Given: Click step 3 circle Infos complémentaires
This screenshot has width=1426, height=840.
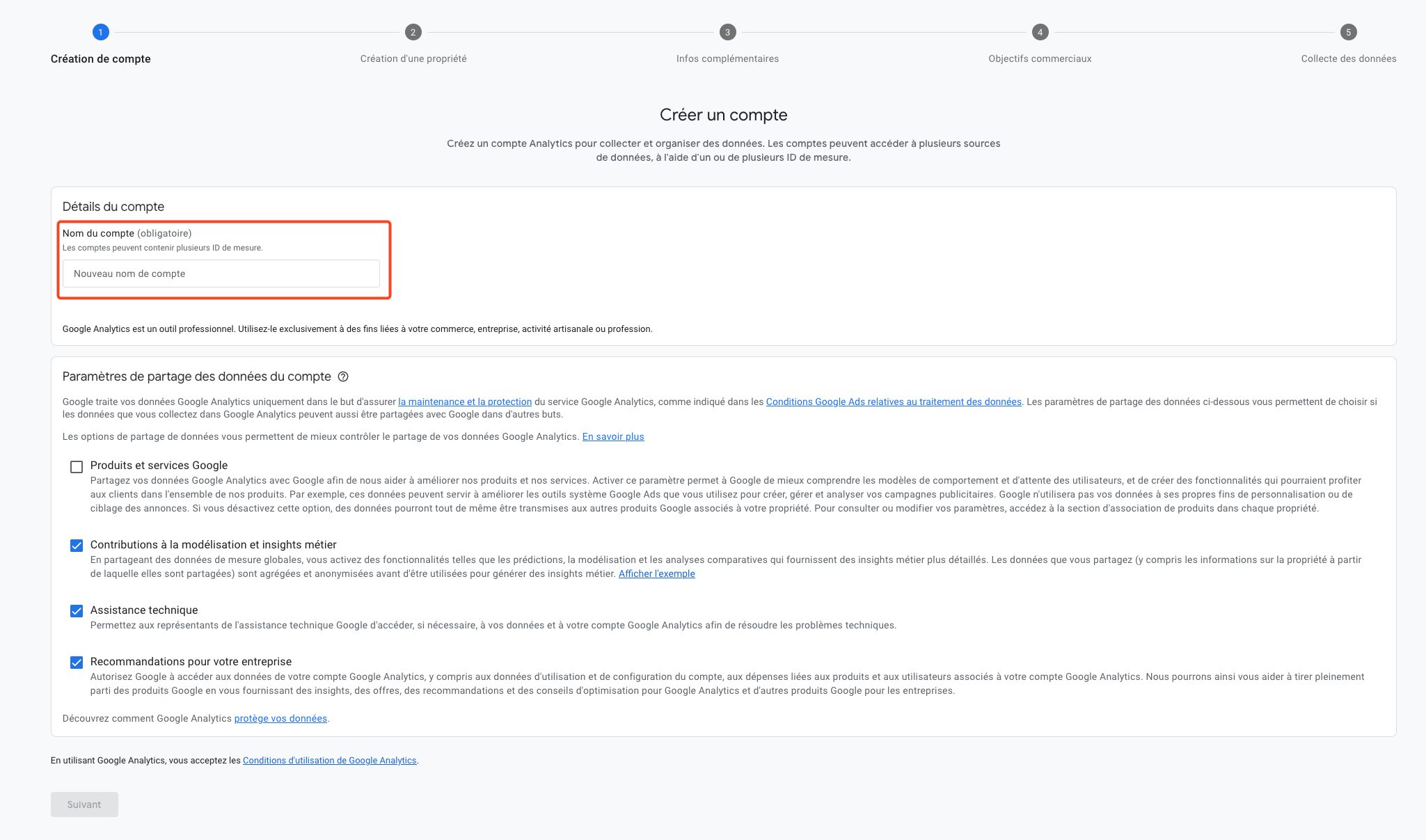Looking at the screenshot, I should pyautogui.click(x=727, y=32).
